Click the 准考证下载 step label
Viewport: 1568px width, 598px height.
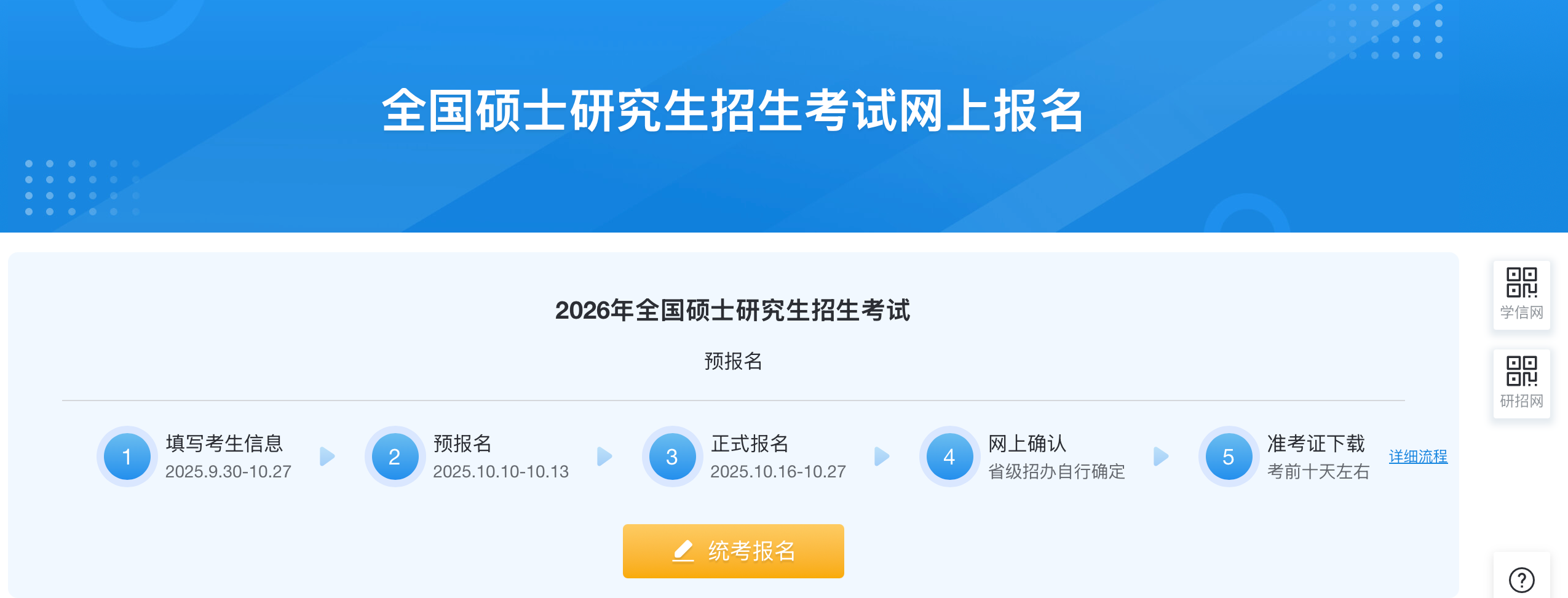1316,443
